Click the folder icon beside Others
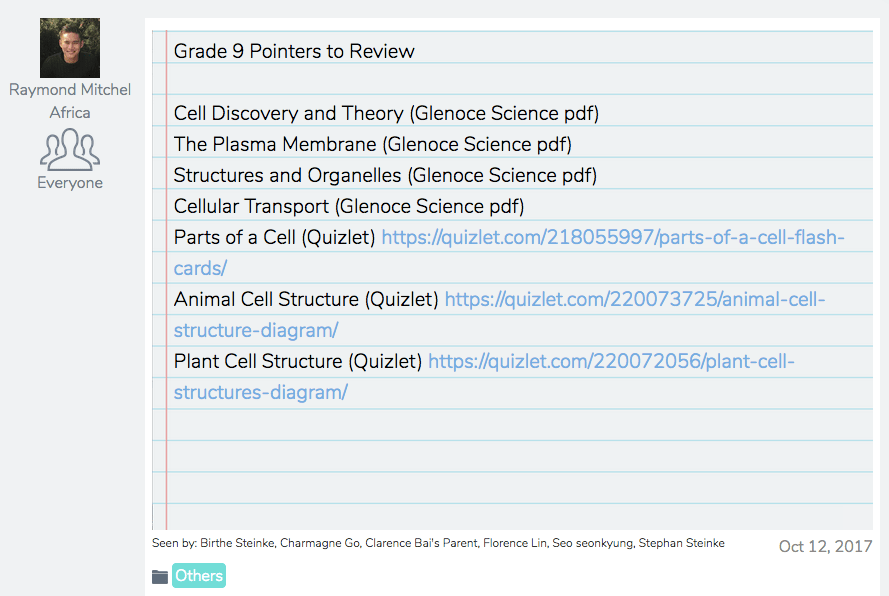Screen dimensions: 889x596 pyautogui.click(x=160, y=576)
